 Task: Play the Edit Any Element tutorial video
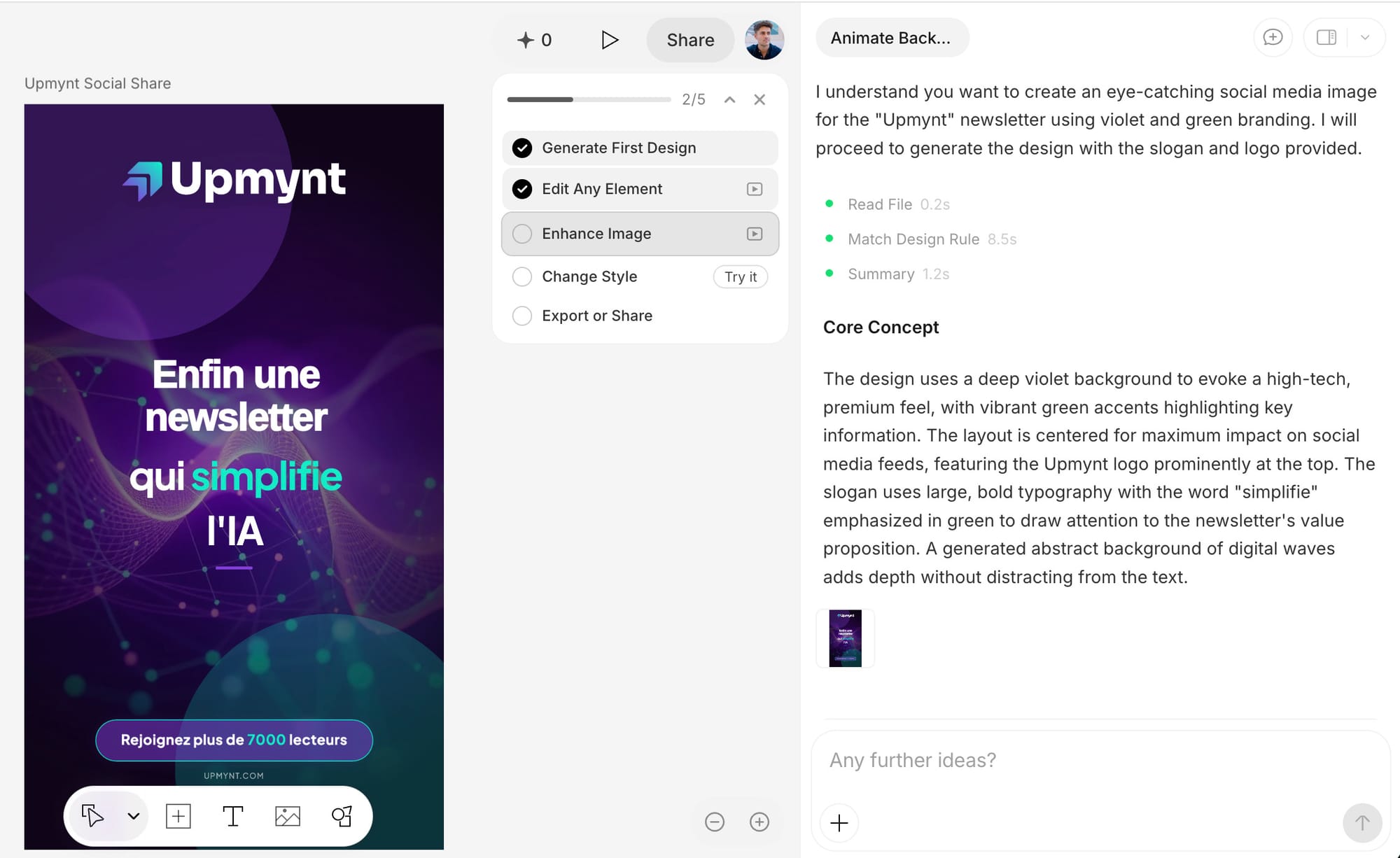click(x=754, y=189)
